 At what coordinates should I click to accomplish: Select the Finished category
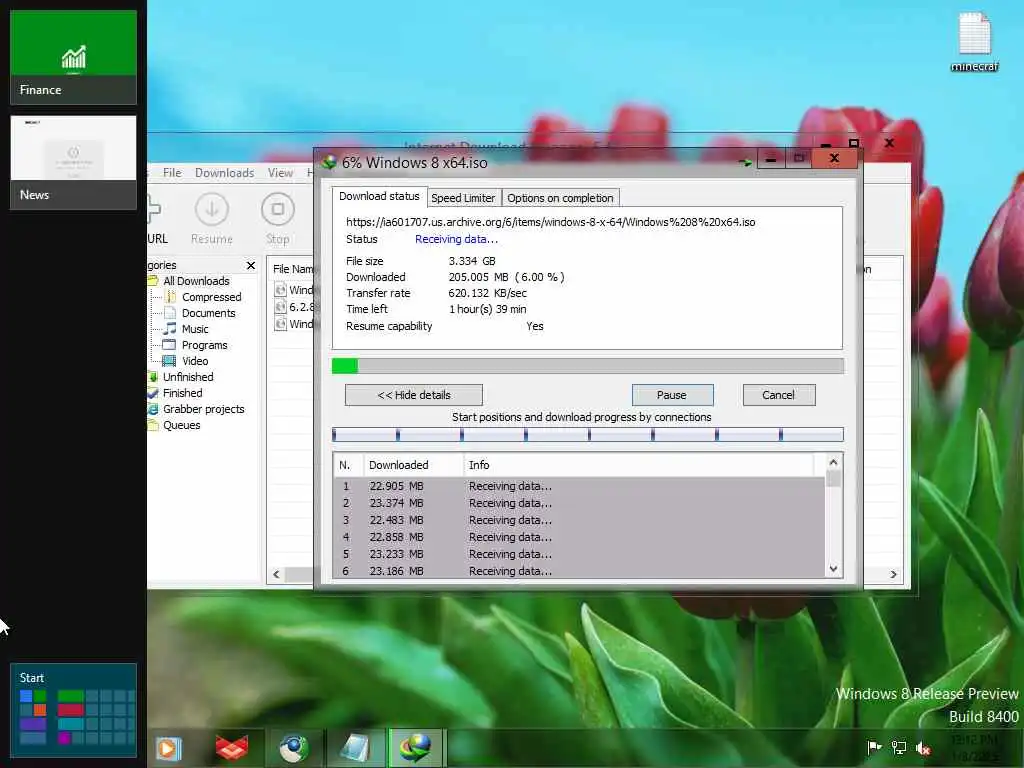coord(182,393)
